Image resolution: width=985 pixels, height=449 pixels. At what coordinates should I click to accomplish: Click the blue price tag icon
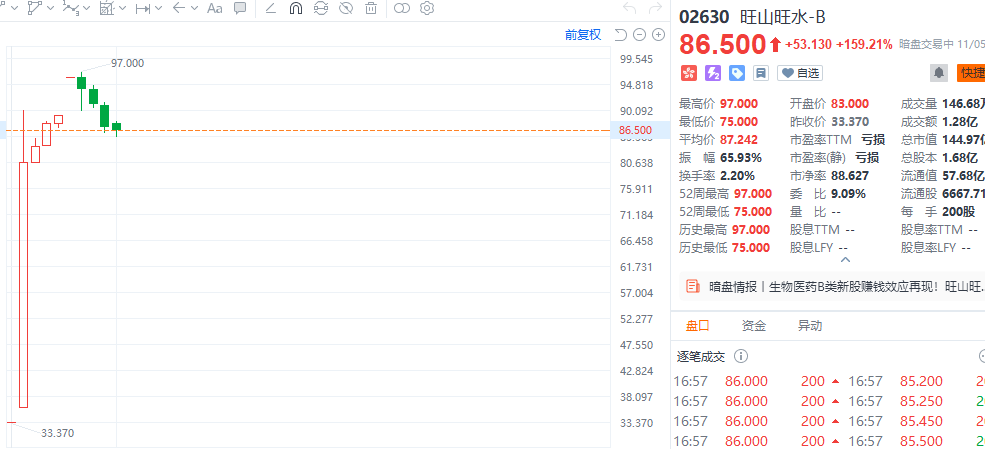(x=736, y=73)
